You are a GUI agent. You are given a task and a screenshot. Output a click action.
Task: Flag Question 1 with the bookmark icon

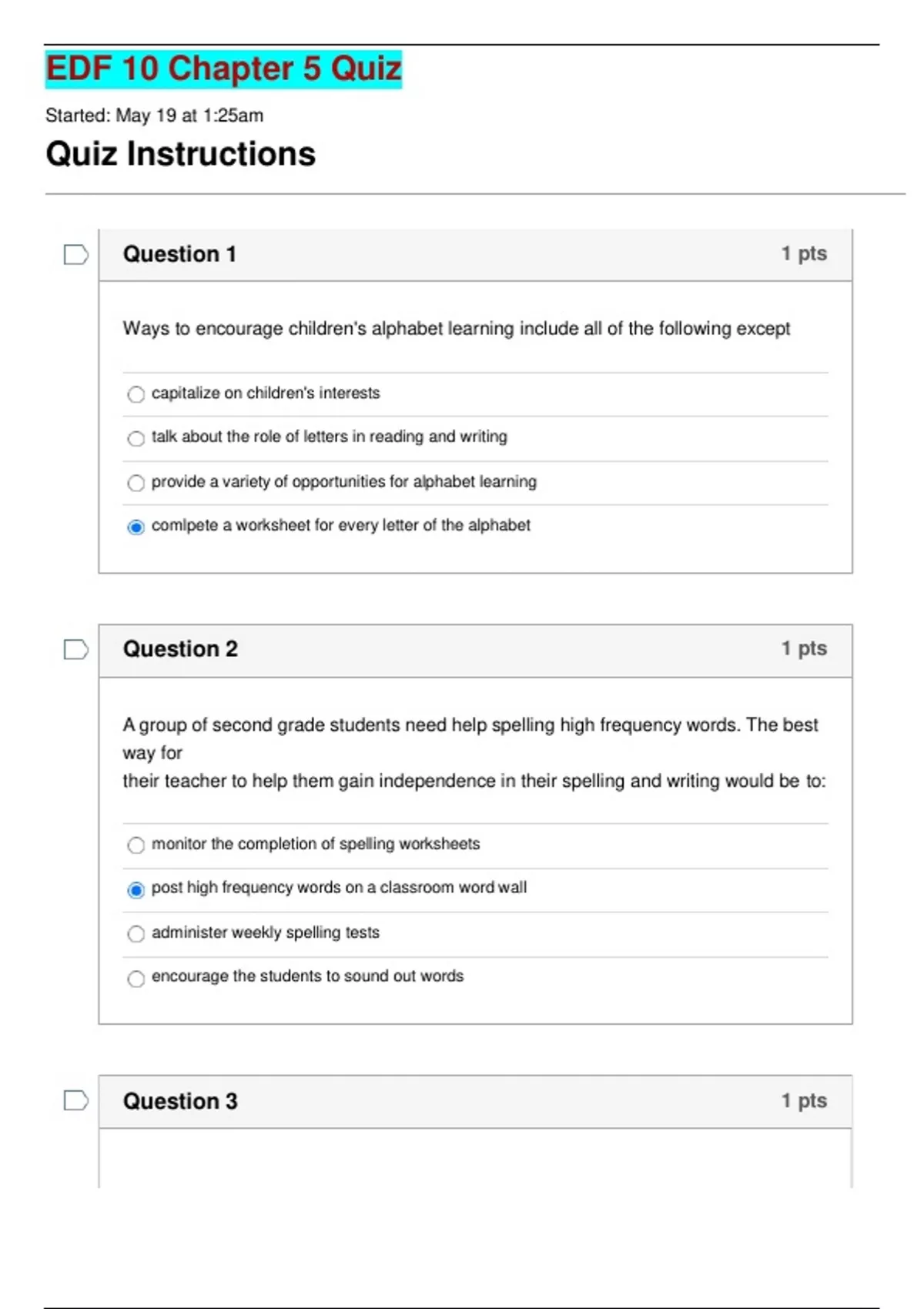point(75,255)
